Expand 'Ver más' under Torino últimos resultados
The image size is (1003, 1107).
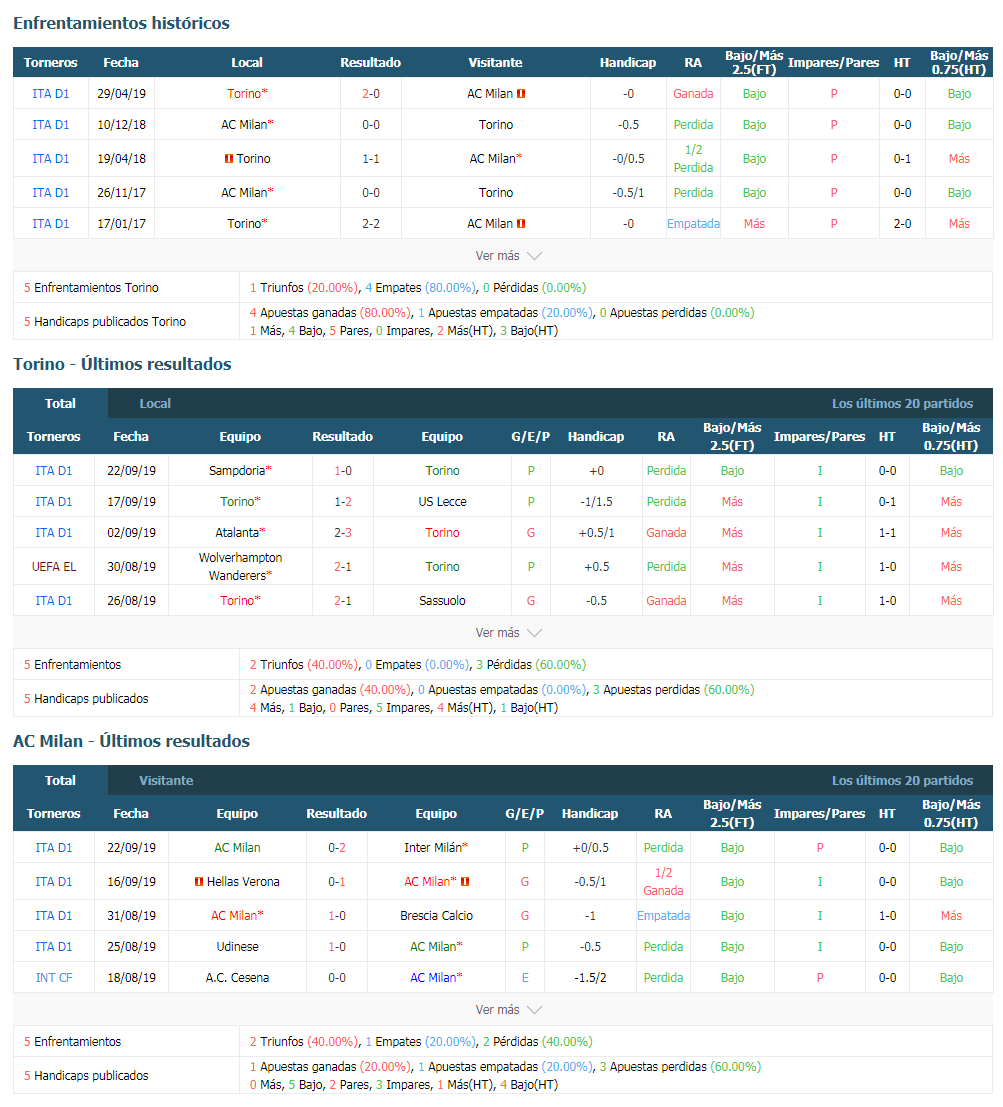click(508, 633)
